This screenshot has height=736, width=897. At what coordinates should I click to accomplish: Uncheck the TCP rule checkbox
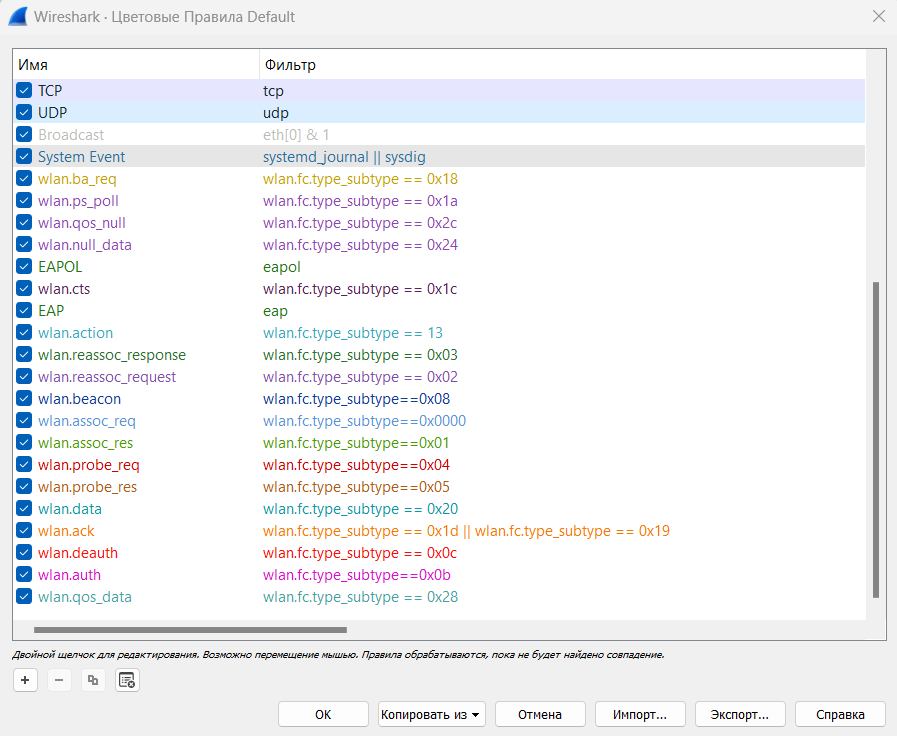coord(24,90)
